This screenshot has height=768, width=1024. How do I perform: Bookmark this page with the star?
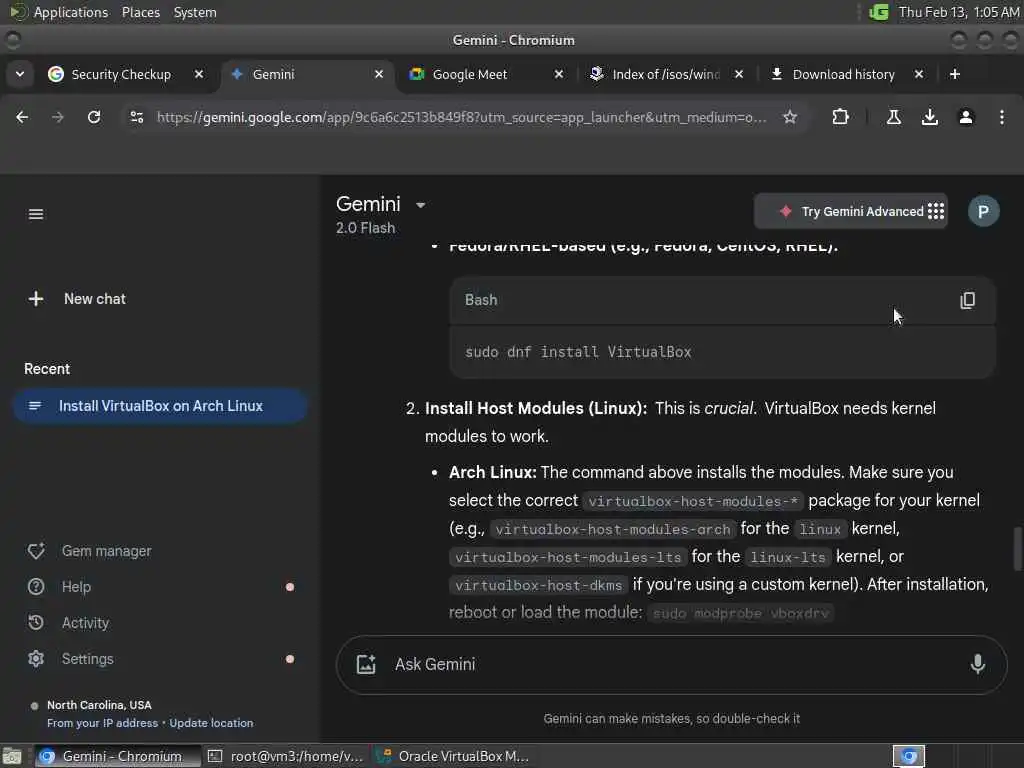(x=790, y=117)
